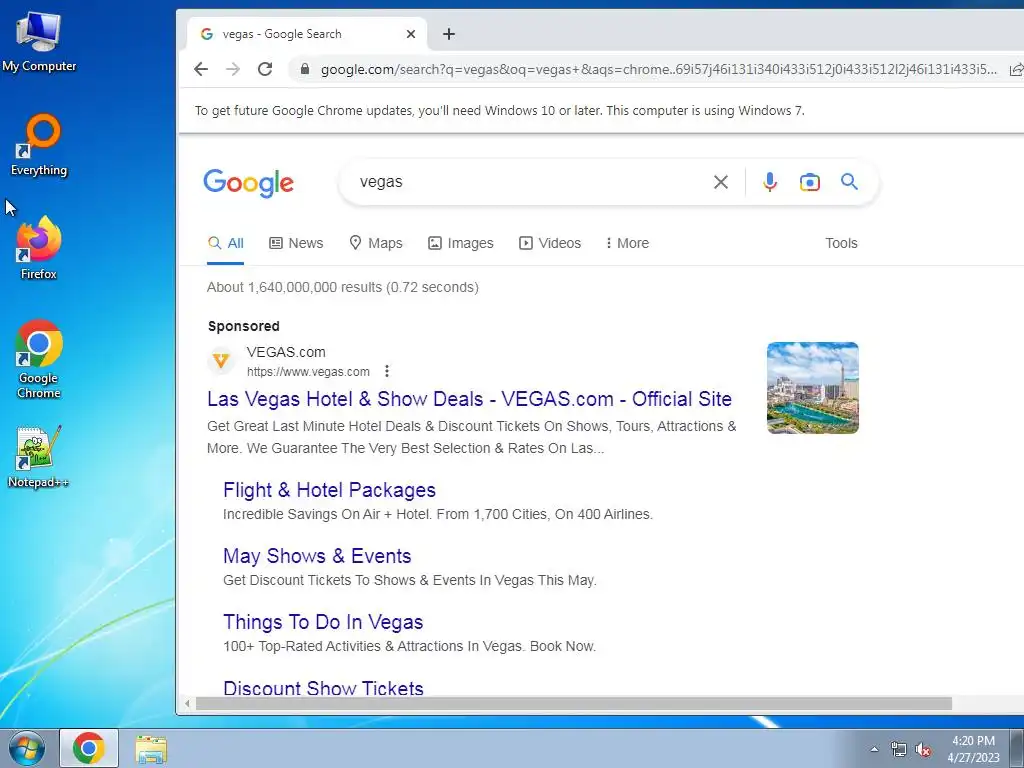Click the muted volume tray icon
Image resolution: width=1024 pixels, height=768 pixels.
point(923,750)
